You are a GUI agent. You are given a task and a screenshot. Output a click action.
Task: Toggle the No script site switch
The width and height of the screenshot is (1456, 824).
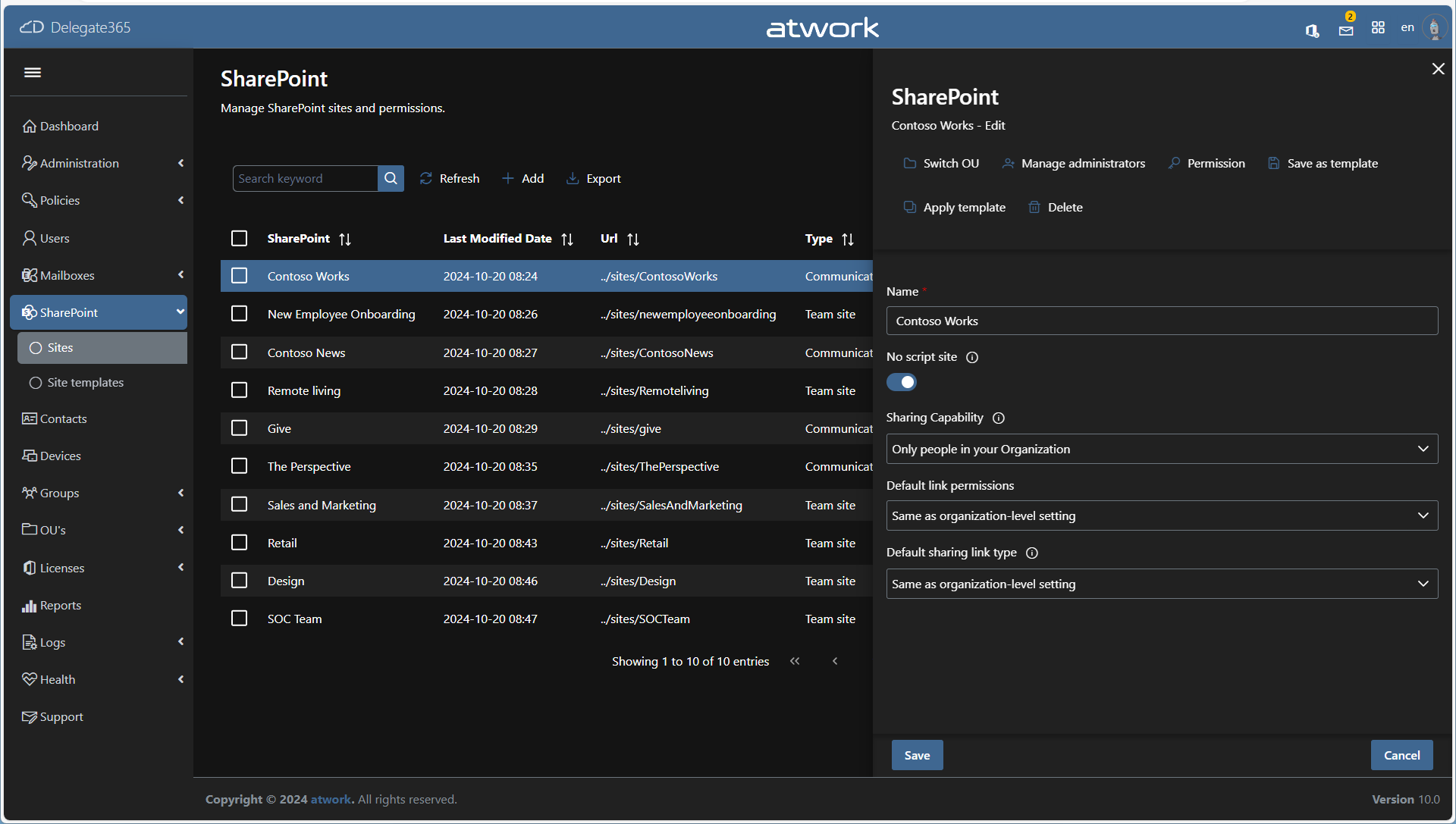tap(902, 382)
